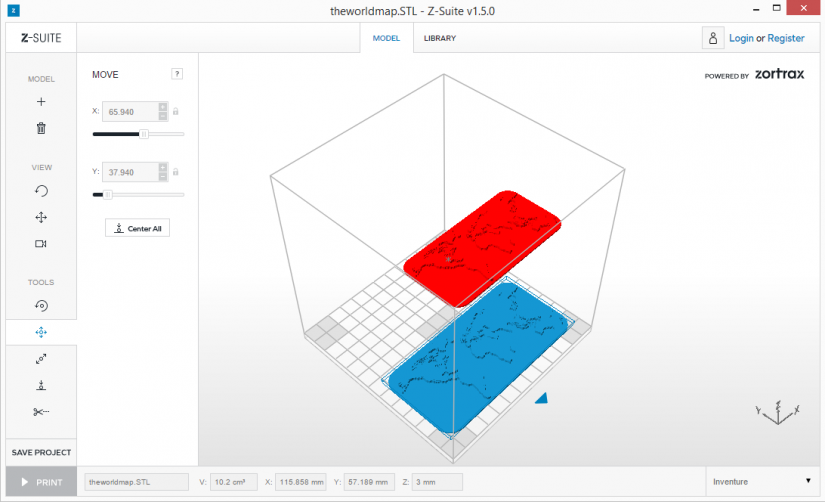Click the Y position slider handle
Image resolution: width=825 pixels, height=502 pixels.
108,195
